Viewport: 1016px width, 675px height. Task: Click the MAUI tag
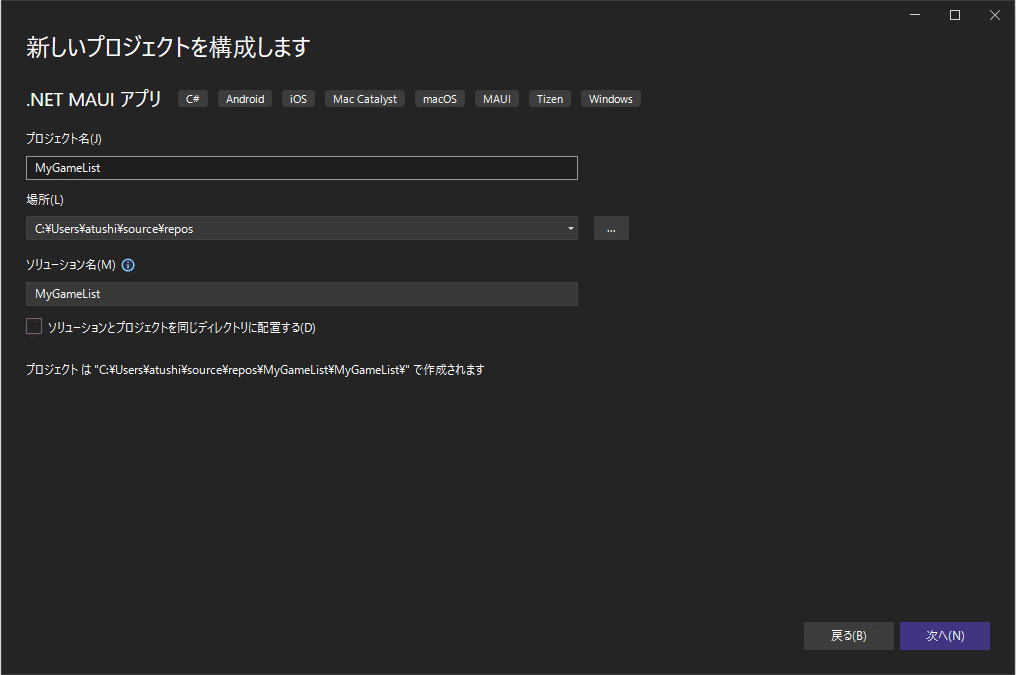(x=497, y=98)
